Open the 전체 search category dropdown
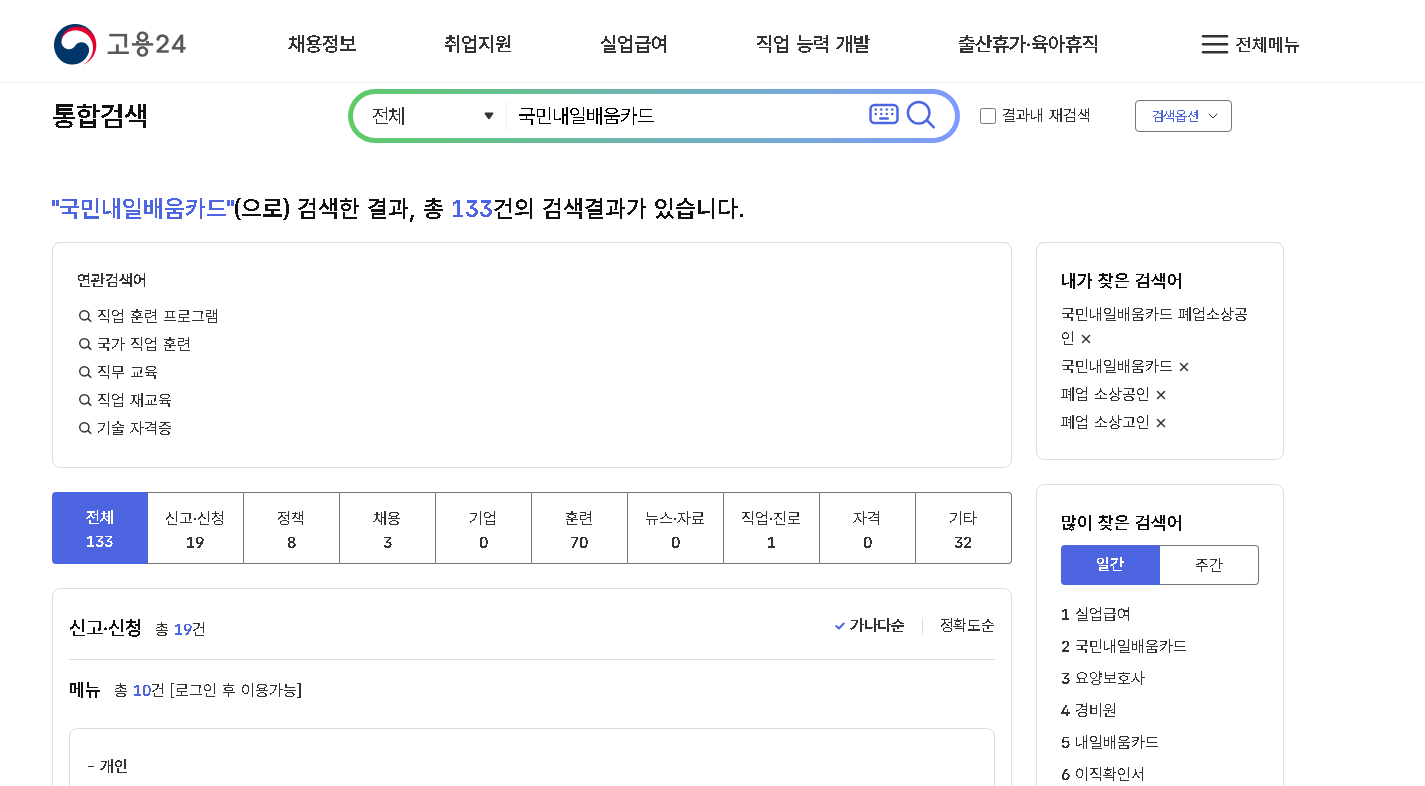Image resolution: width=1425 pixels, height=786 pixels. pyautogui.click(x=432, y=116)
